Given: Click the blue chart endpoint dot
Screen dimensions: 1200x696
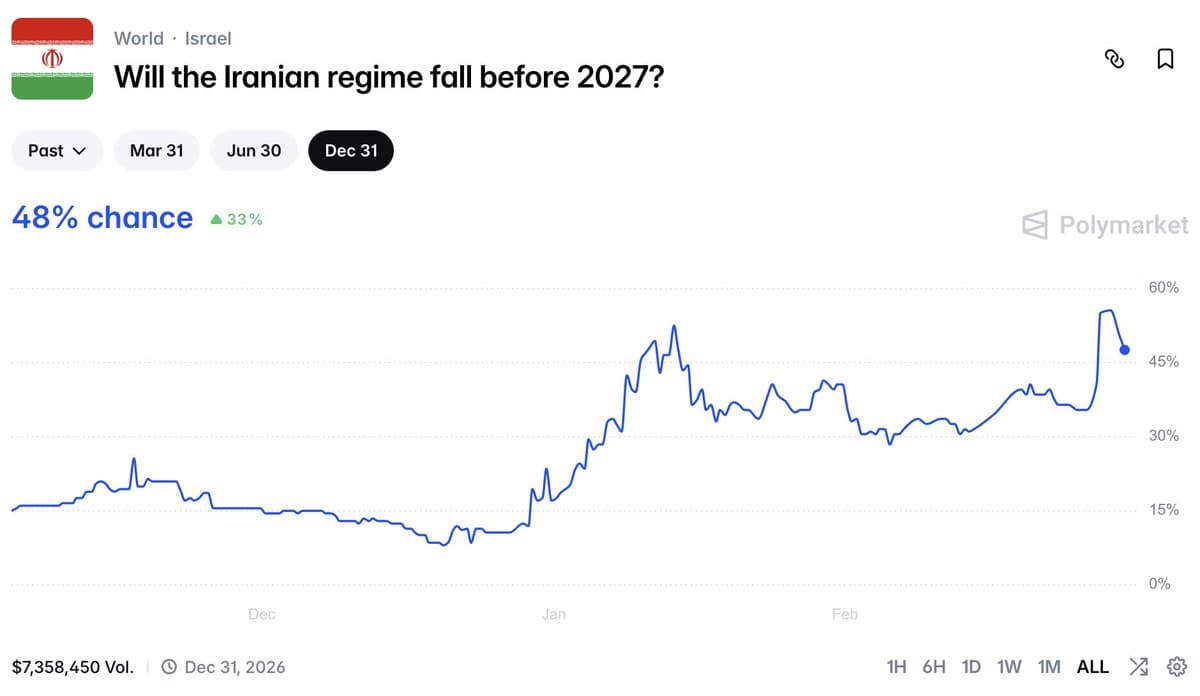Looking at the screenshot, I should (1124, 349).
